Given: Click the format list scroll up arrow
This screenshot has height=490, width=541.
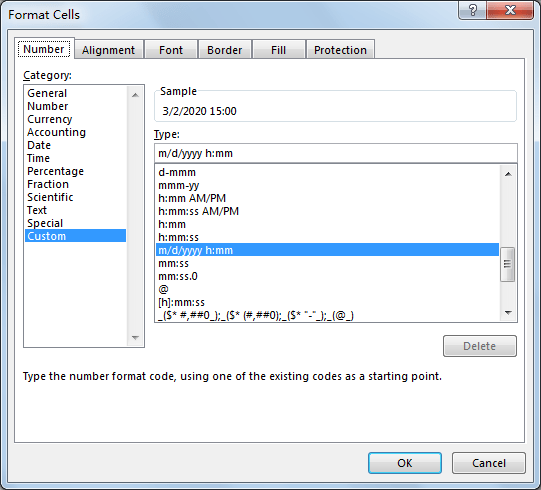Looking at the screenshot, I should tap(508, 174).
